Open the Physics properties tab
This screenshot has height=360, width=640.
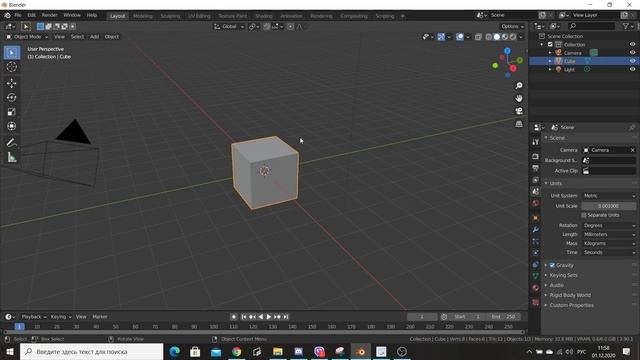coord(536,253)
